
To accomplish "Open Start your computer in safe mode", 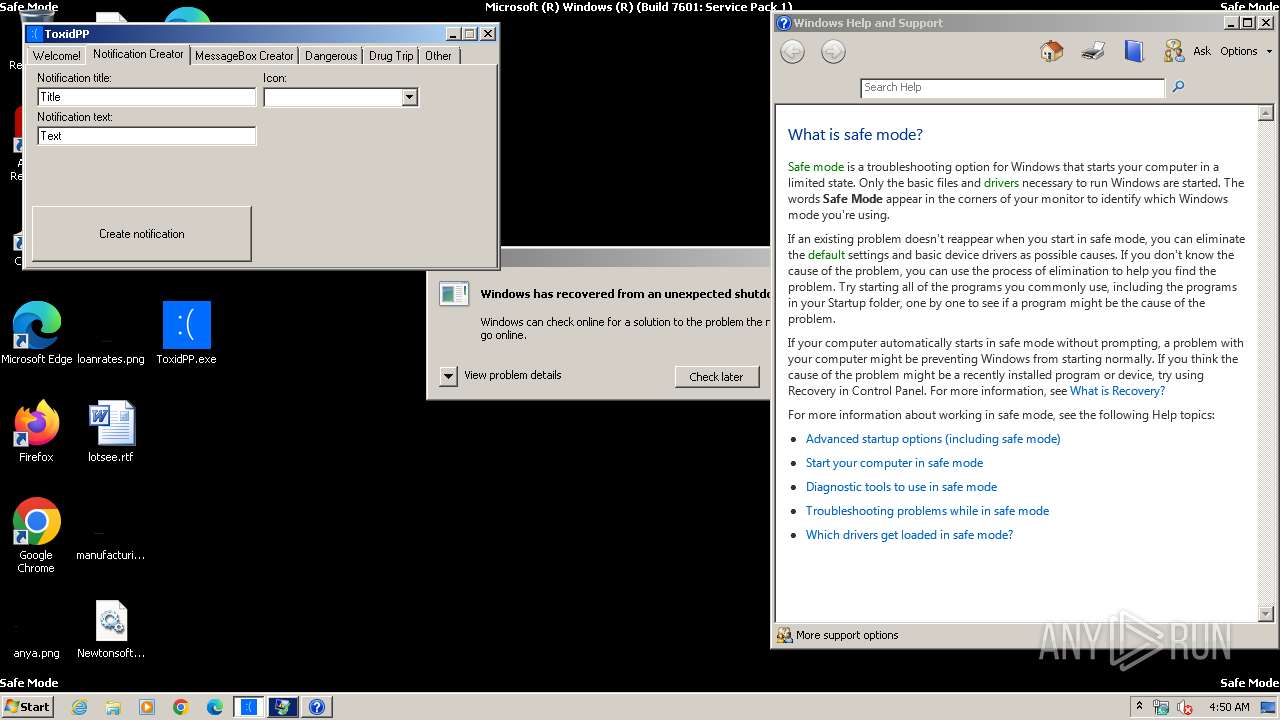I will point(894,463).
